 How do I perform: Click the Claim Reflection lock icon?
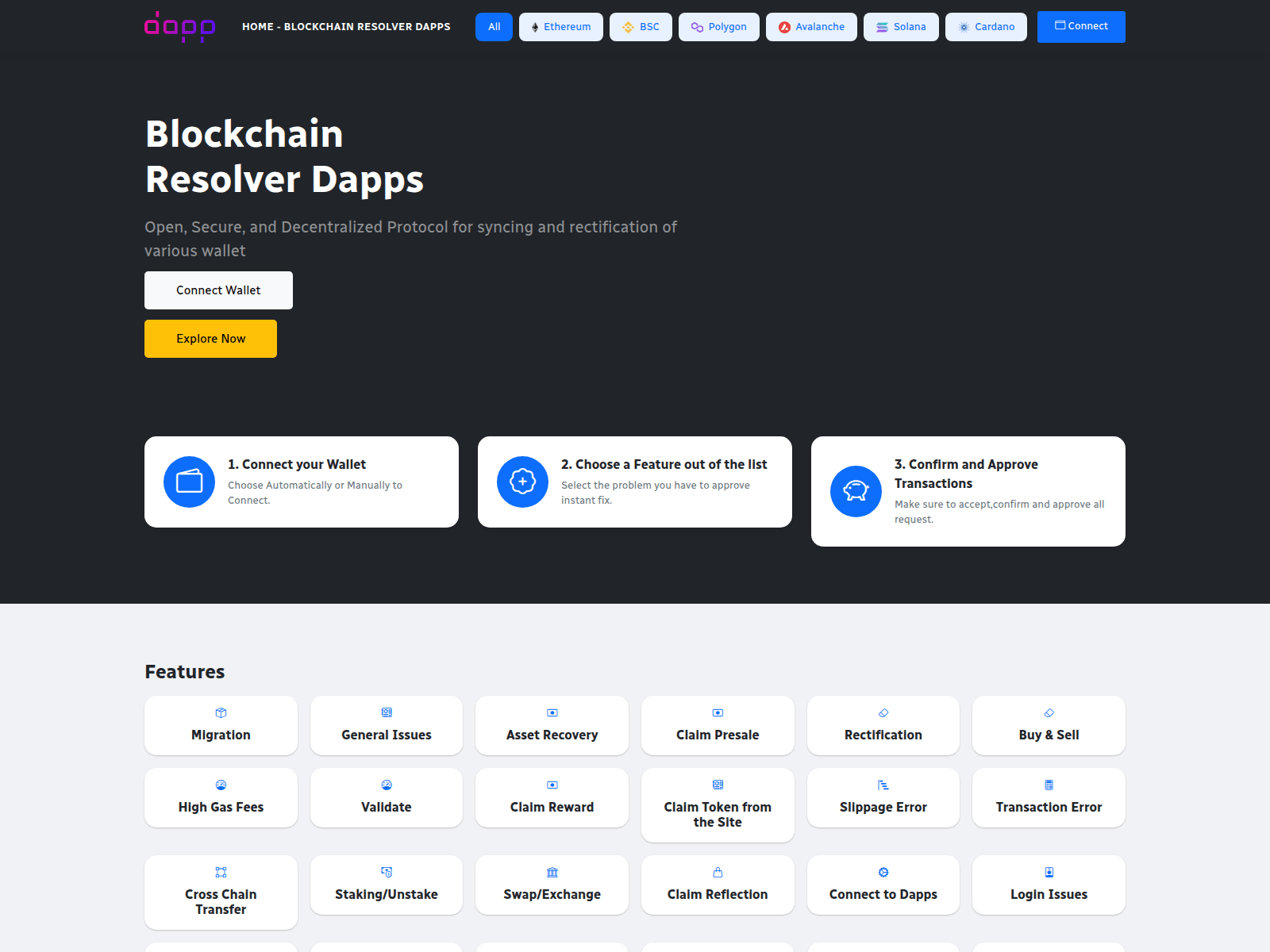point(718,872)
